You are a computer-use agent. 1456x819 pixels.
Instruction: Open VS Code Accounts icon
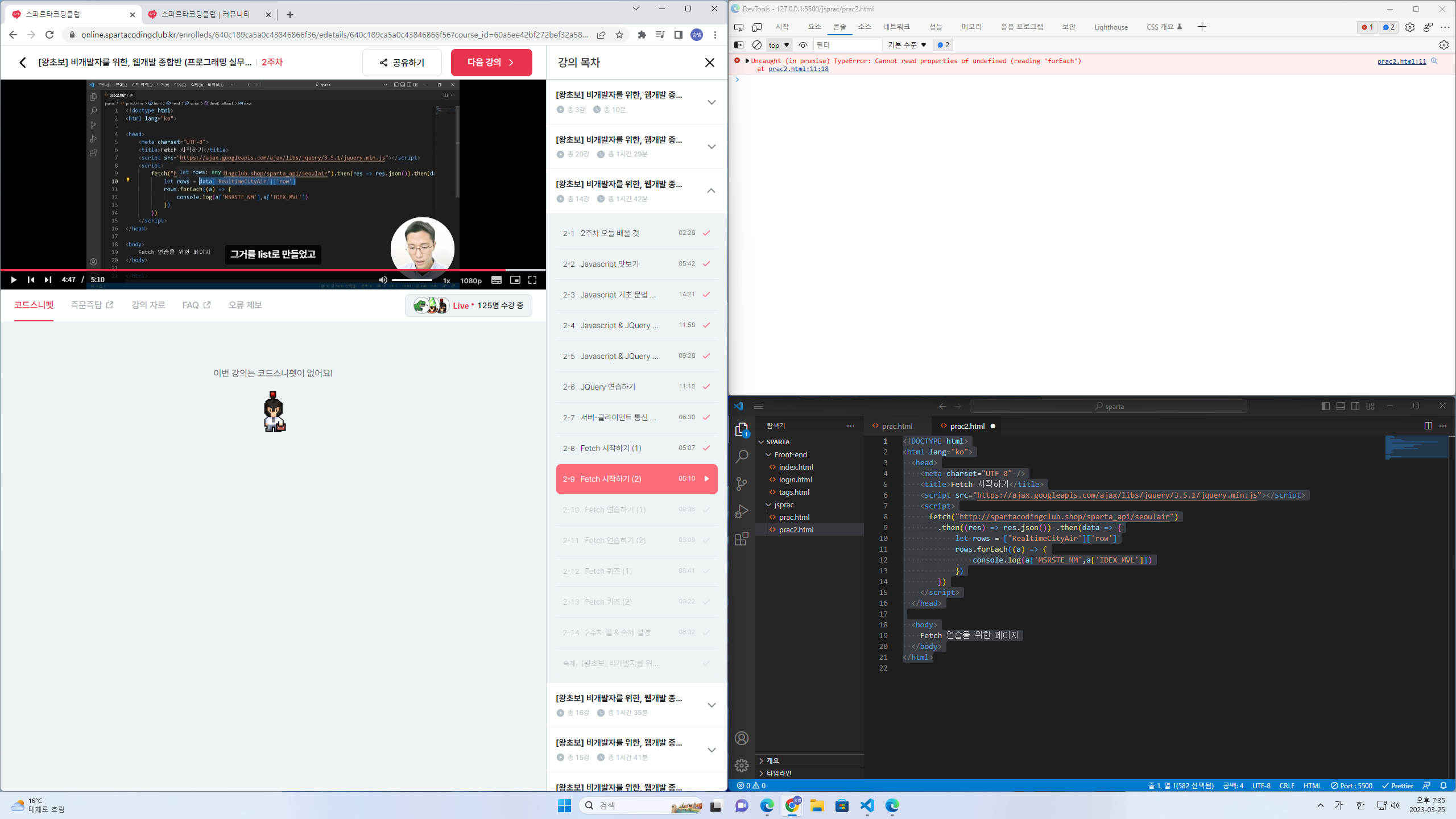(x=742, y=738)
